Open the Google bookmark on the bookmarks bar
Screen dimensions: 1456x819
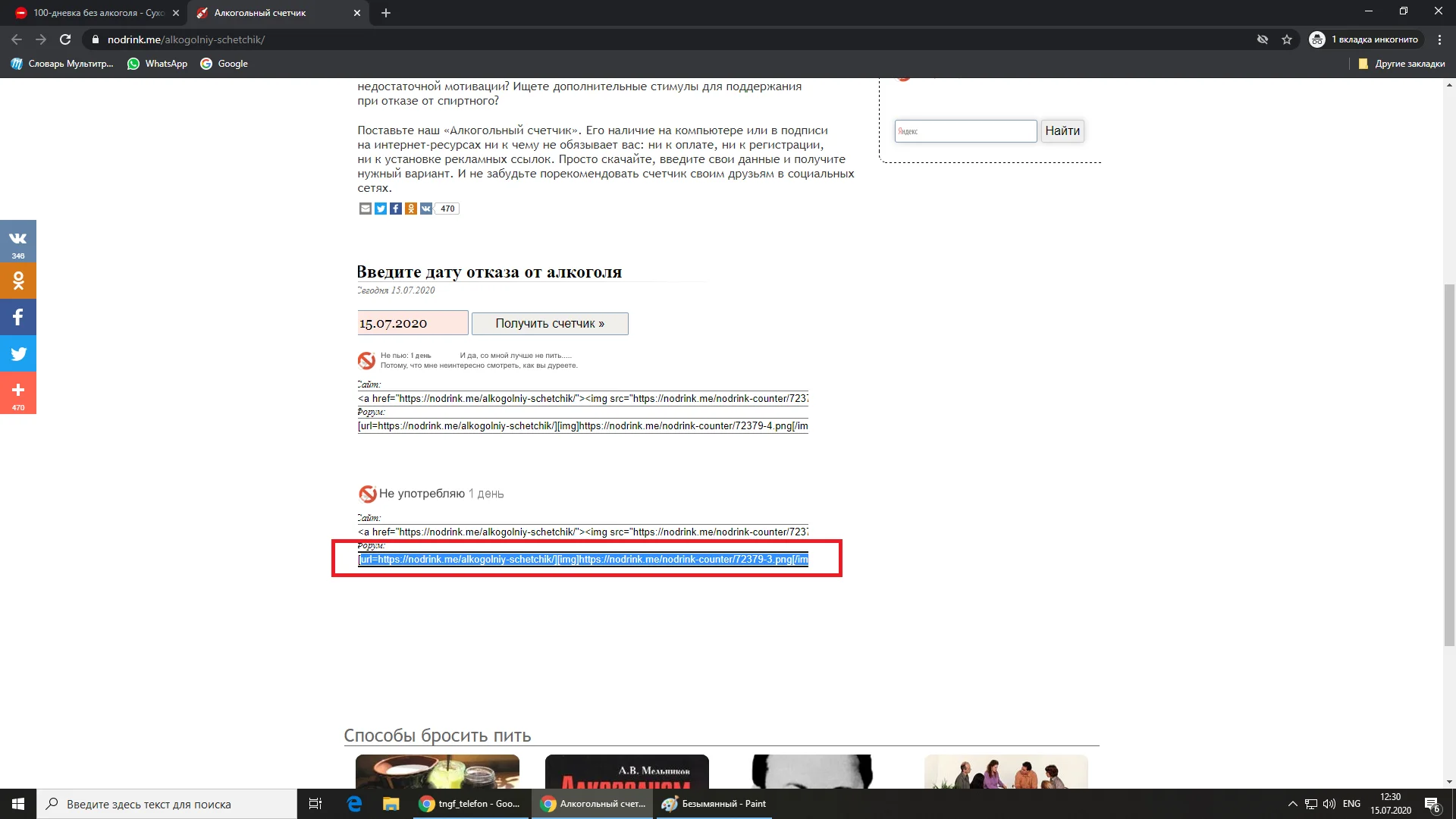click(224, 64)
